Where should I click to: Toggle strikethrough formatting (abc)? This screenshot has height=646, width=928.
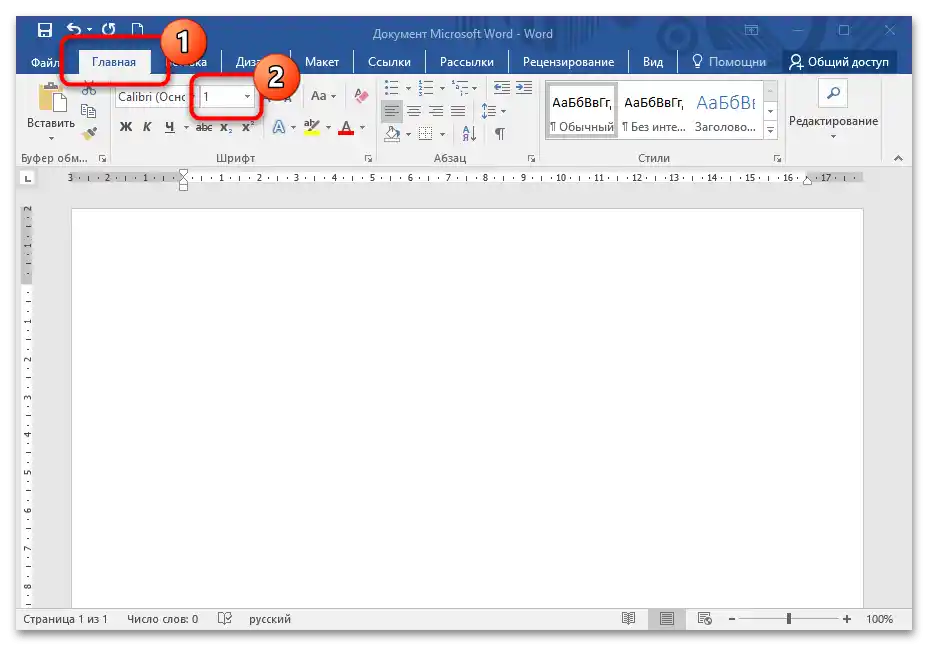204,127
